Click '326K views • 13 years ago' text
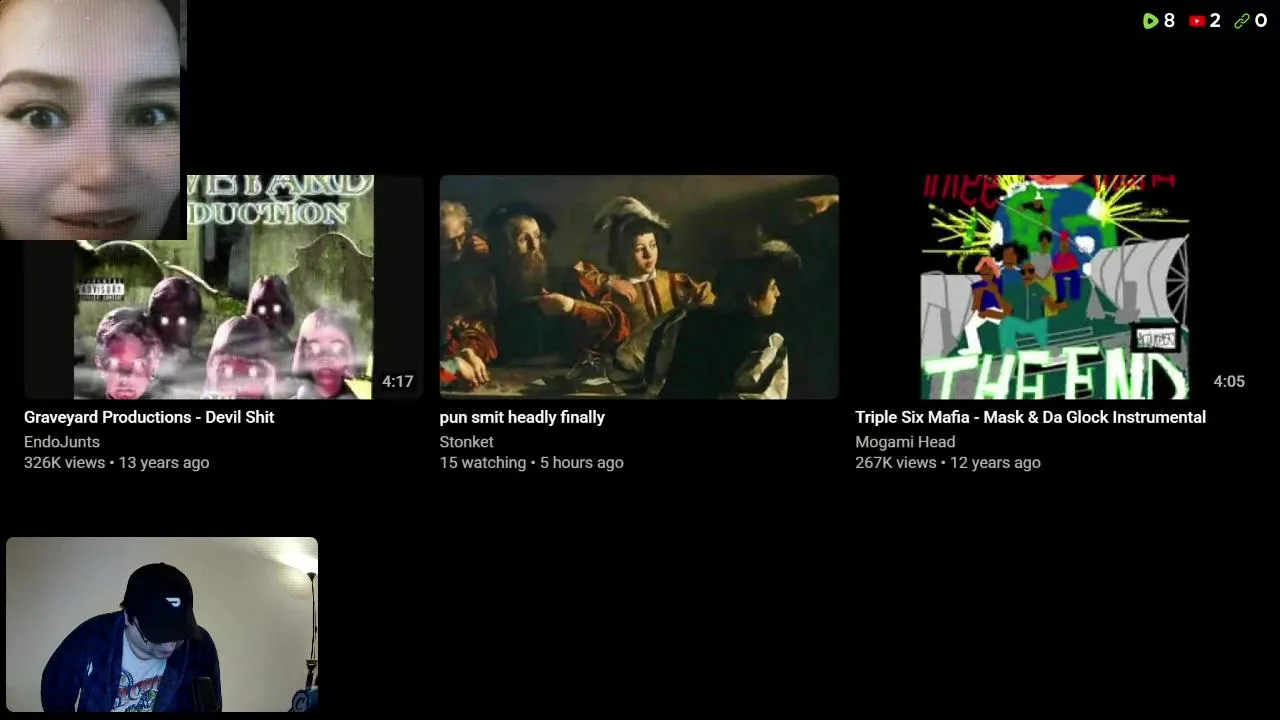 [x=117, y=463]
